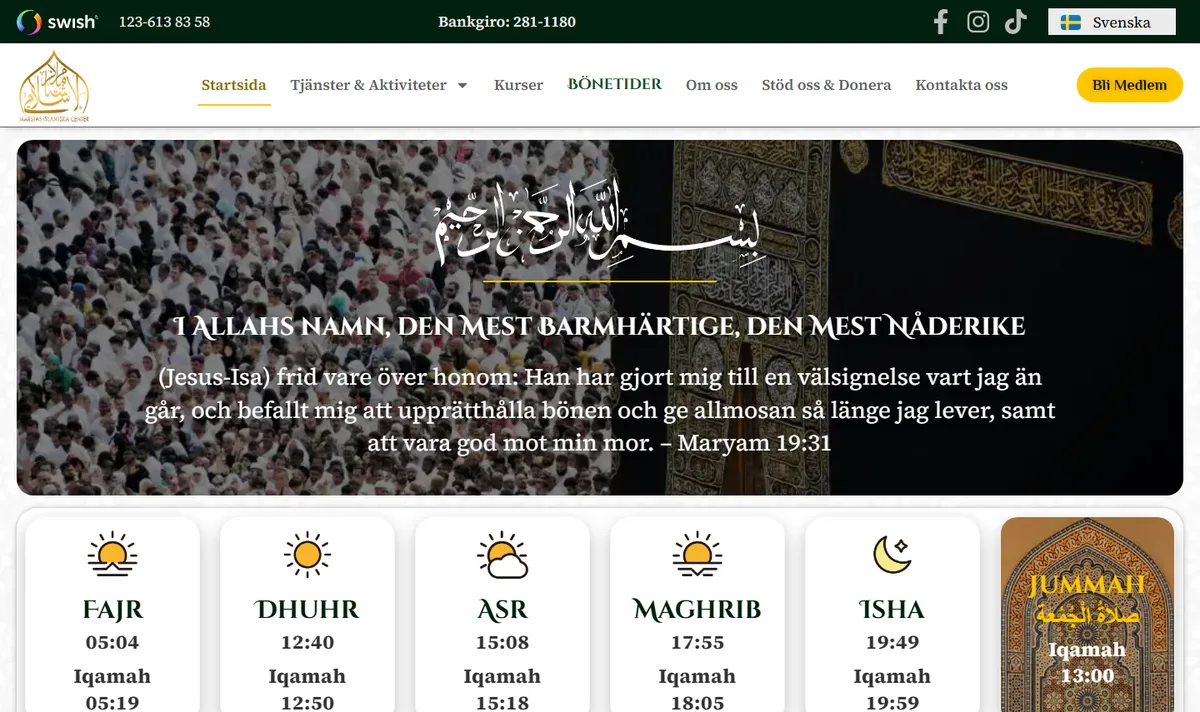Click the Jummah Iqamah time 13:00
This screenshot has width=1200, height=712.
[x=1087, y=676]
